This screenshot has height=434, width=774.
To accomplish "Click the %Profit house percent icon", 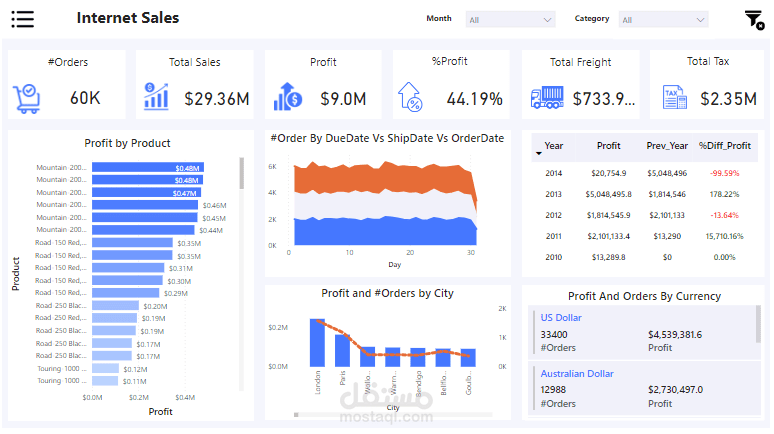I will [411, 97].
